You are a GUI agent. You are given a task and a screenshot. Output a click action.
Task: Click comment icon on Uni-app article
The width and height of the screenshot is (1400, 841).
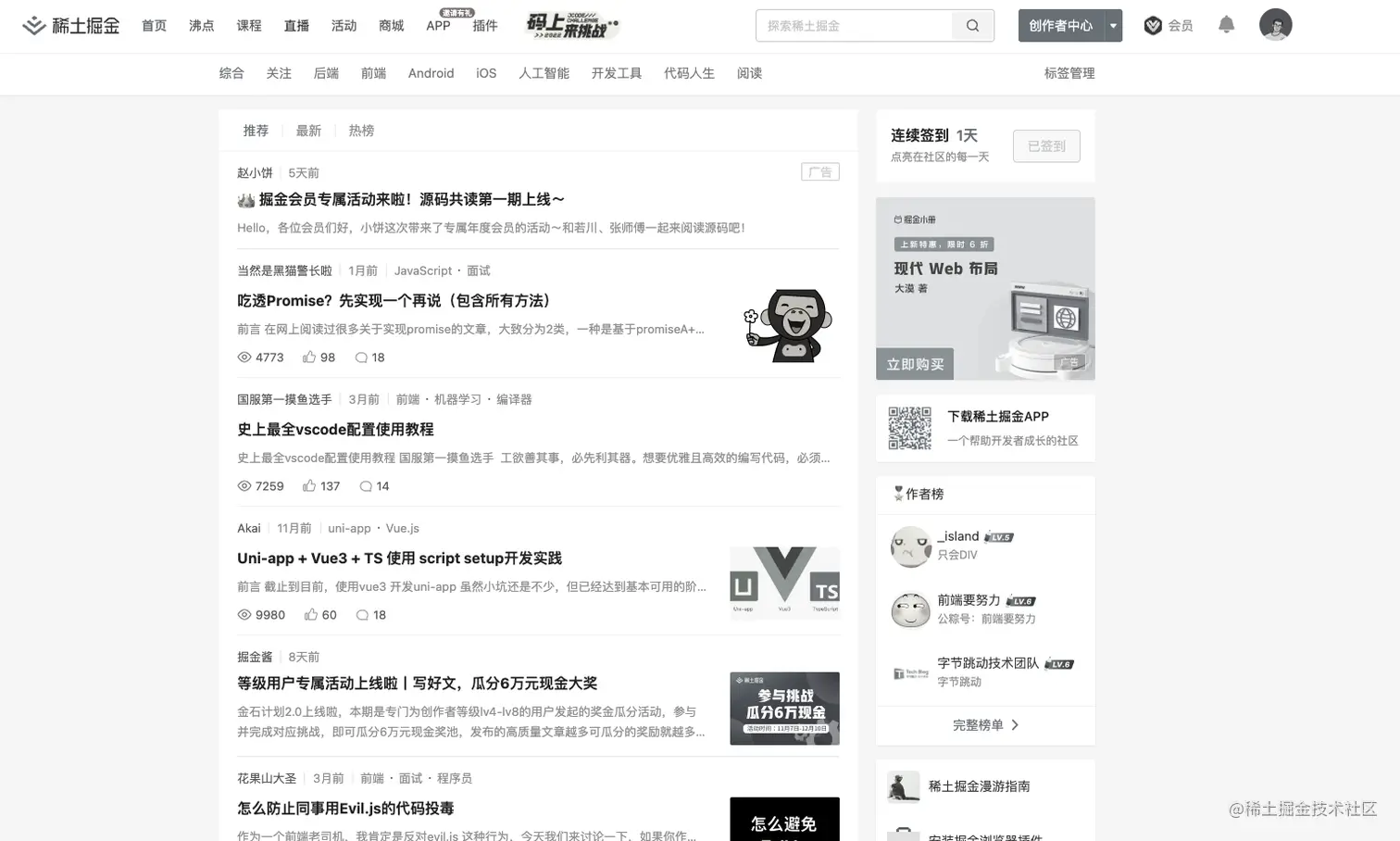362,615
